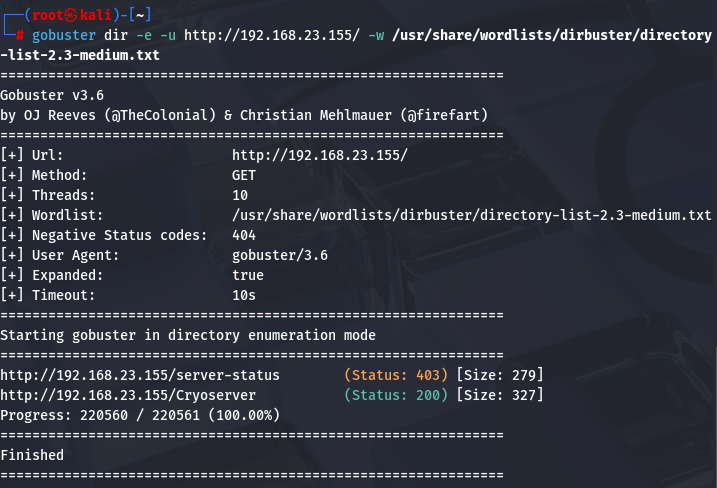This screenshot has width=717, height=488.
Task: Click the 'Status: 403' result text
Action: coord(396,375)
